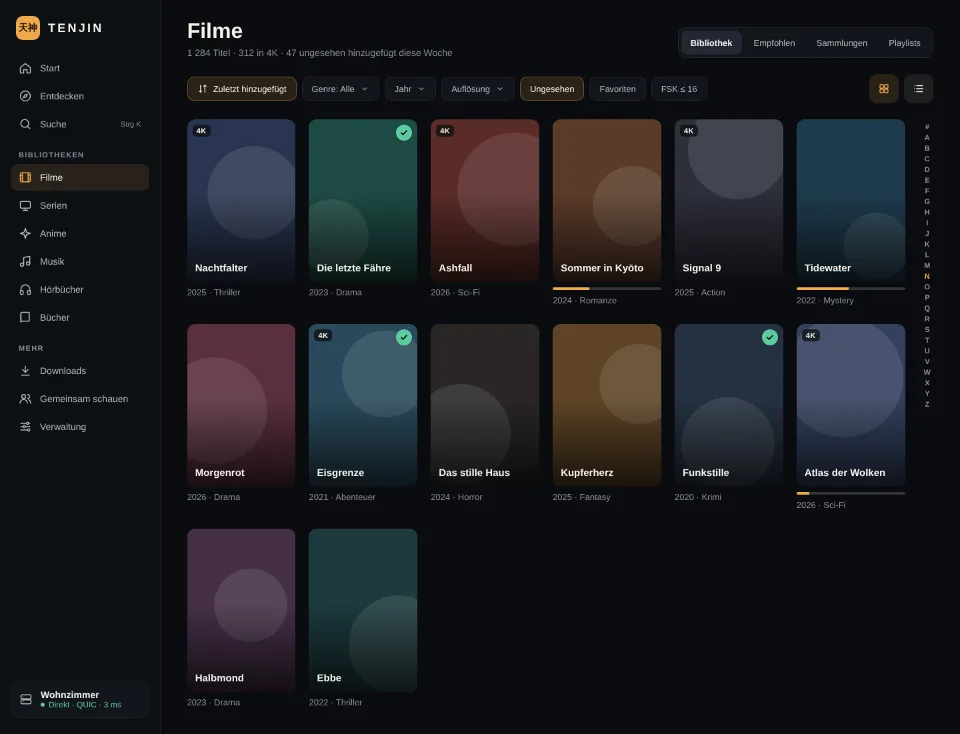Toggle the Favoriten filter
This screenshot has height=734, width=960.
point(617,89)
